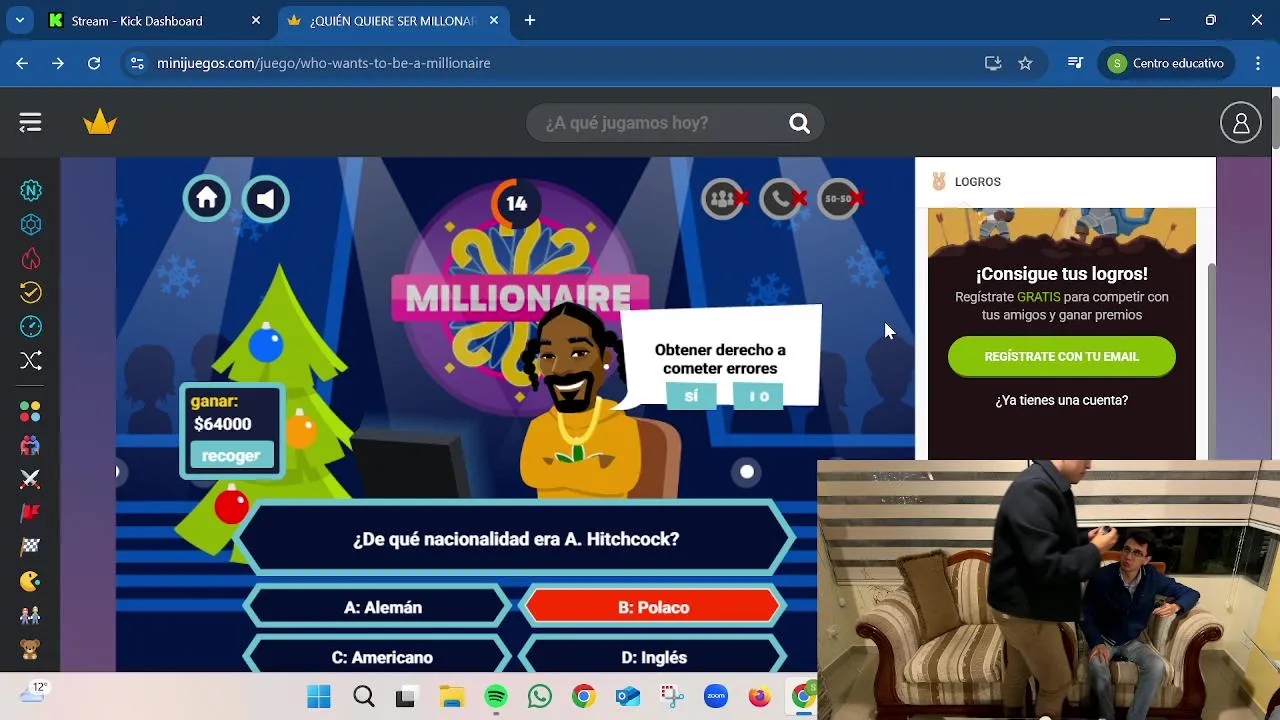1280x720 pixels.
Task: Reload the current page
Action: 94,63
